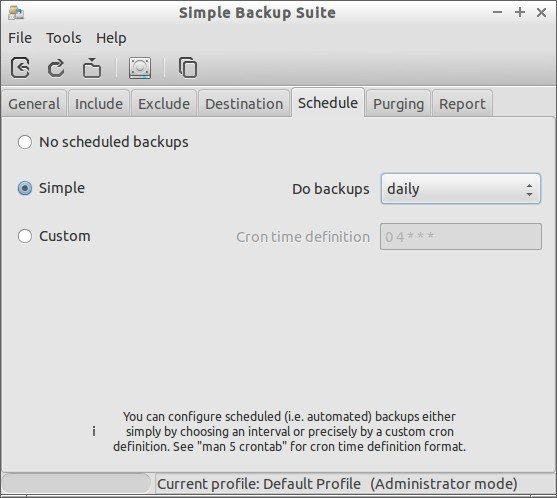557x498 pixels.
Task: Select No scheduled backups radio option
Action: point(25,142)
